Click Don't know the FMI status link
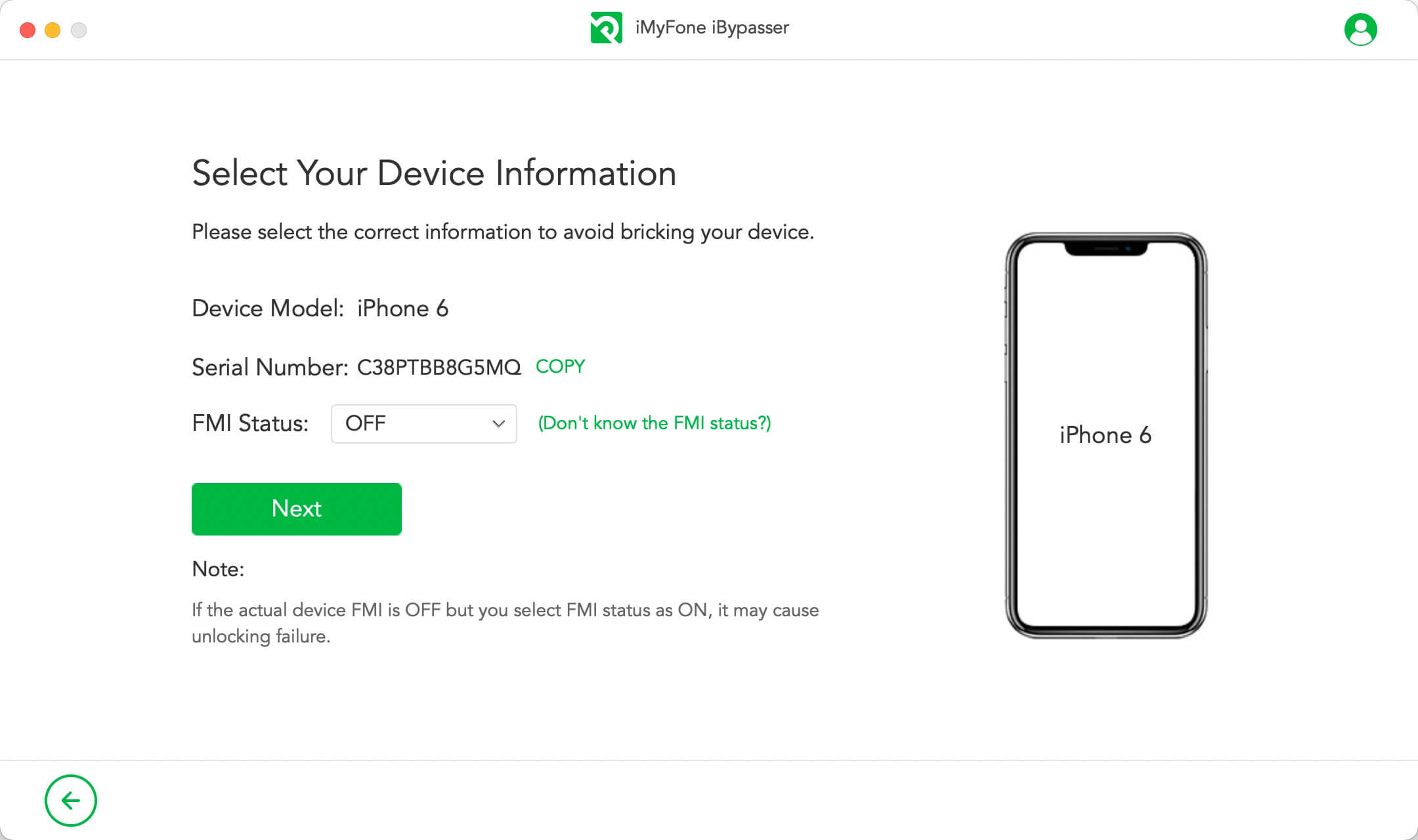The width and height of the screenshot is (1418, 840). point(655,423)
